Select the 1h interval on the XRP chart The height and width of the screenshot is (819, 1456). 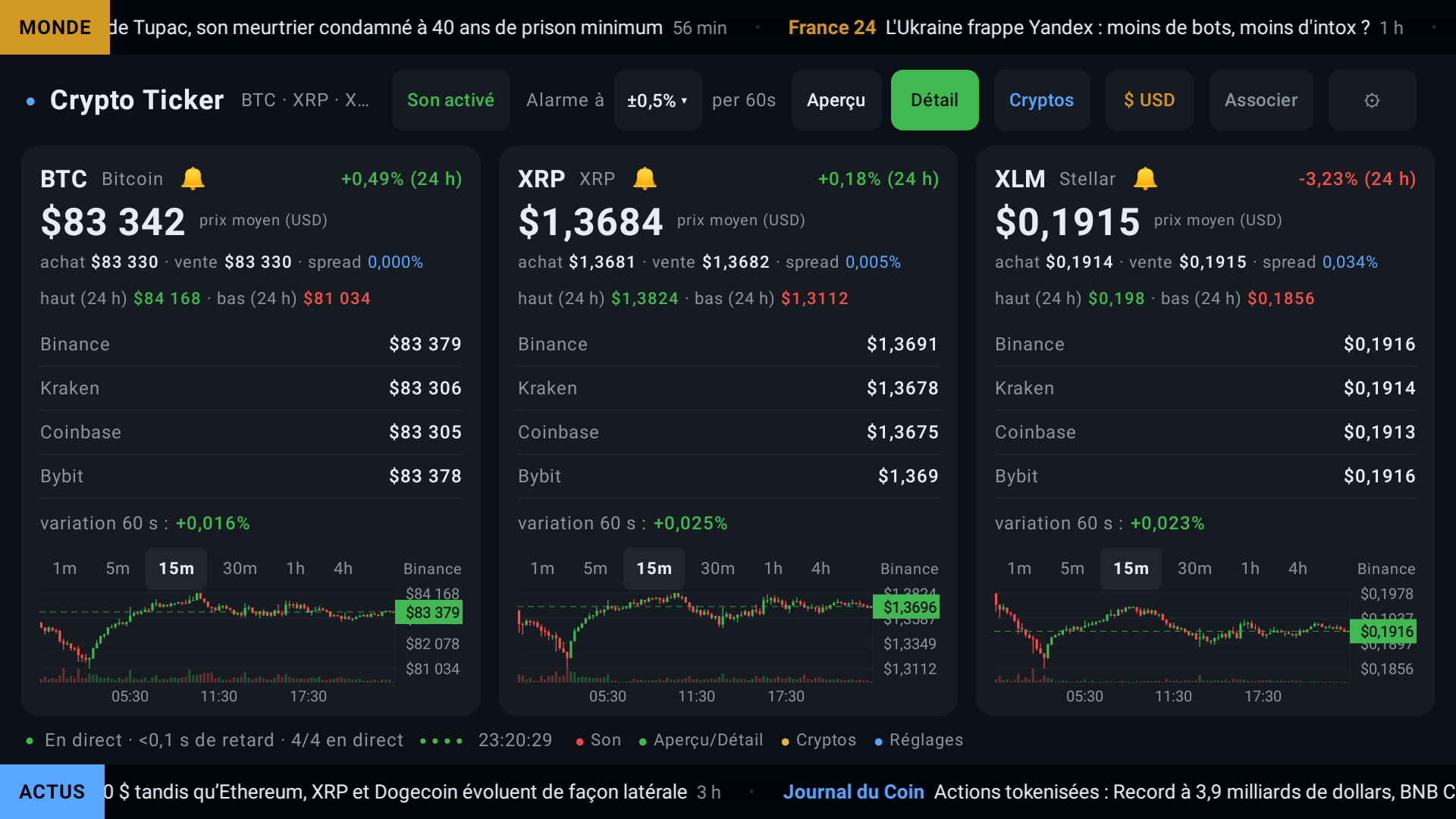point(773,569)
